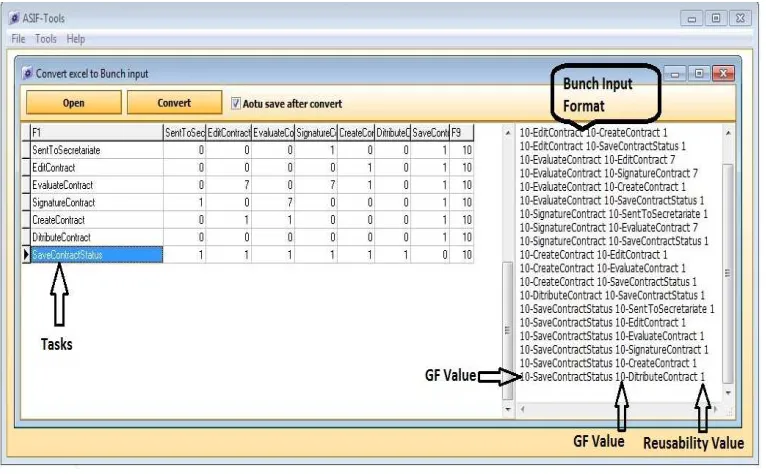Click line 10-EvaluateContract 10-CreateContract 1

(602, 187)
